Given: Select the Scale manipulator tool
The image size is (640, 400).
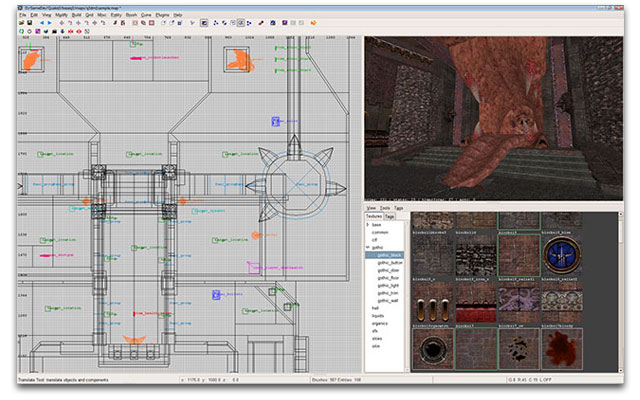Looking at the screenshot, I should [x=233, y=23].
